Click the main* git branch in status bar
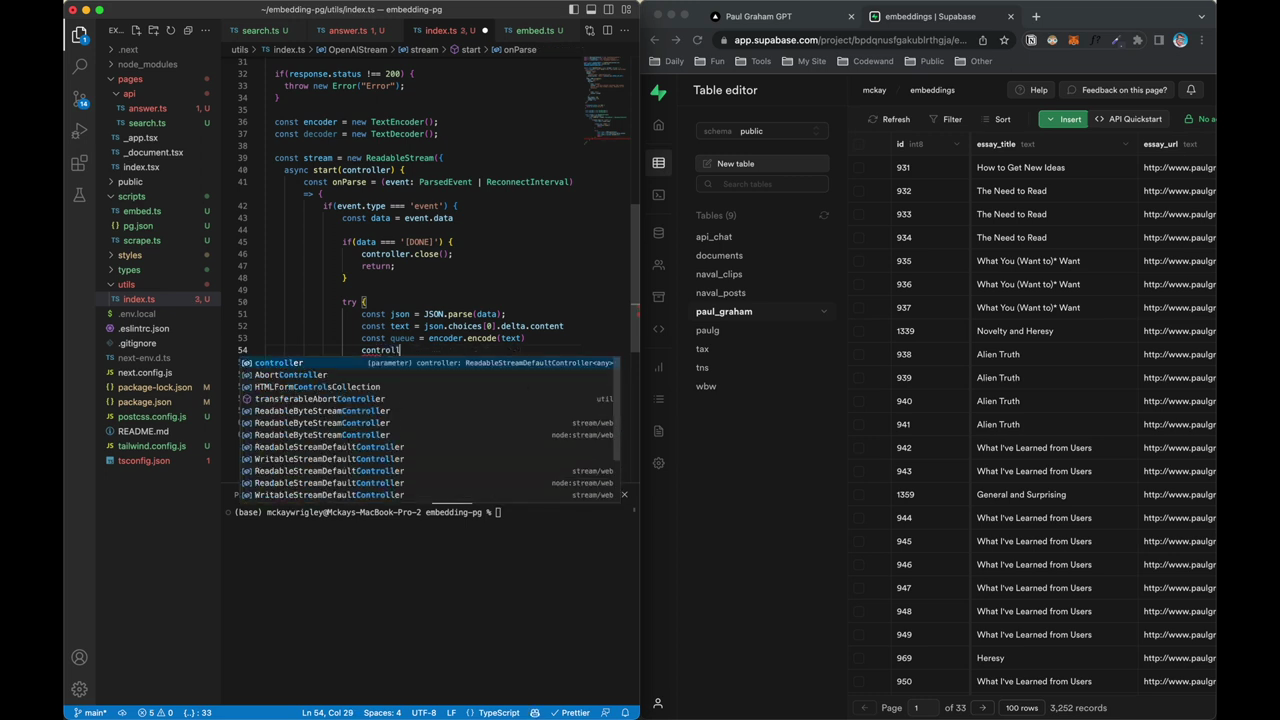Screen dimensions: 1280x720 90,713
